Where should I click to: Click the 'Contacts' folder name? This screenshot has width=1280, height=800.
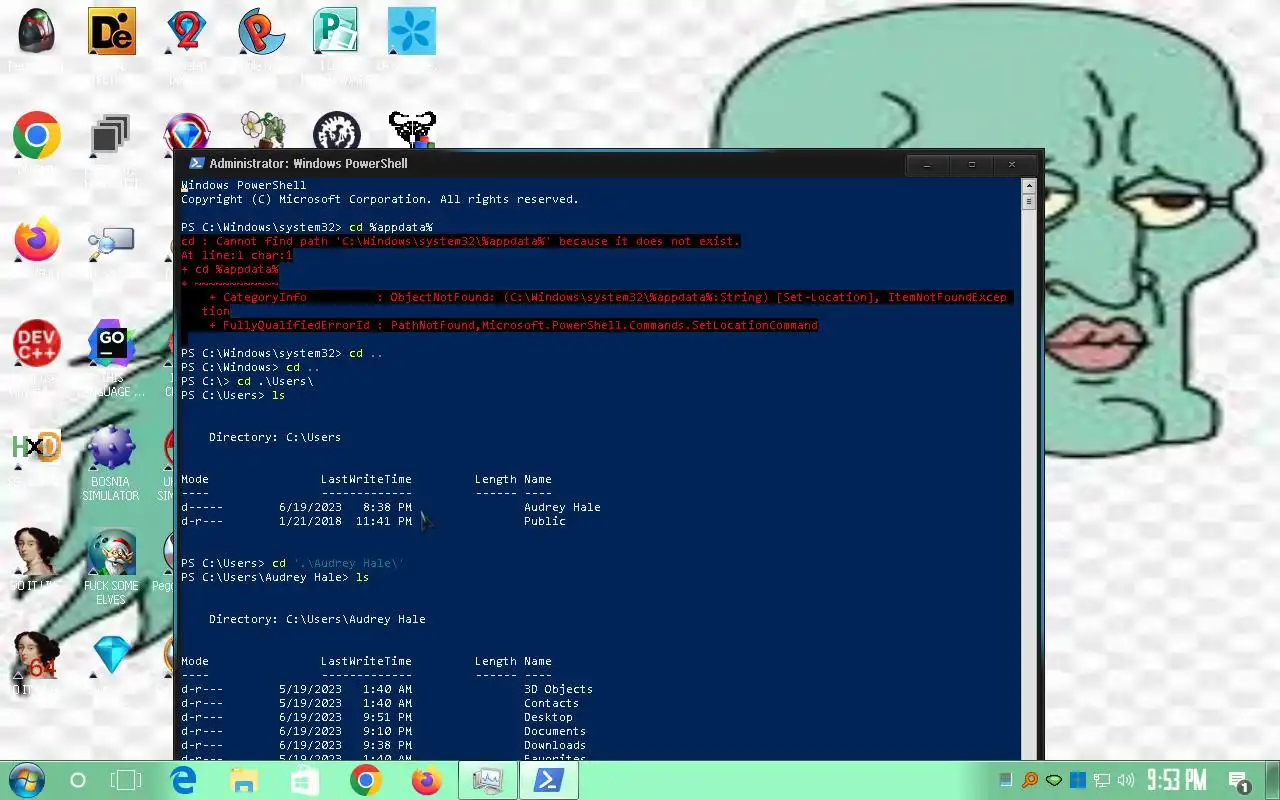coord(551,703)
